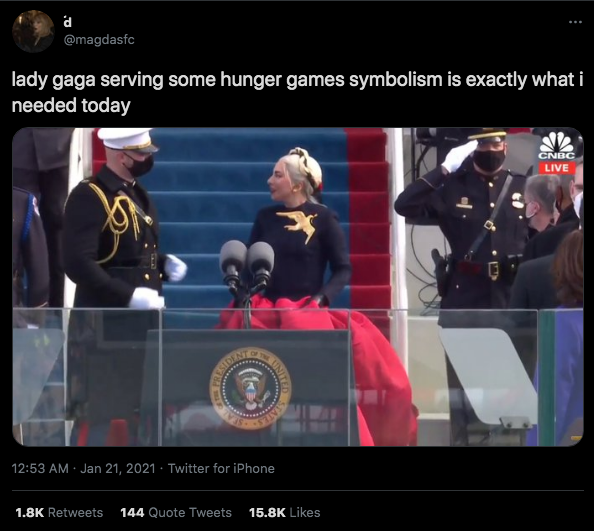Visit the @magdasfc handle link
The image size is (594, 531).
[99, 39]
